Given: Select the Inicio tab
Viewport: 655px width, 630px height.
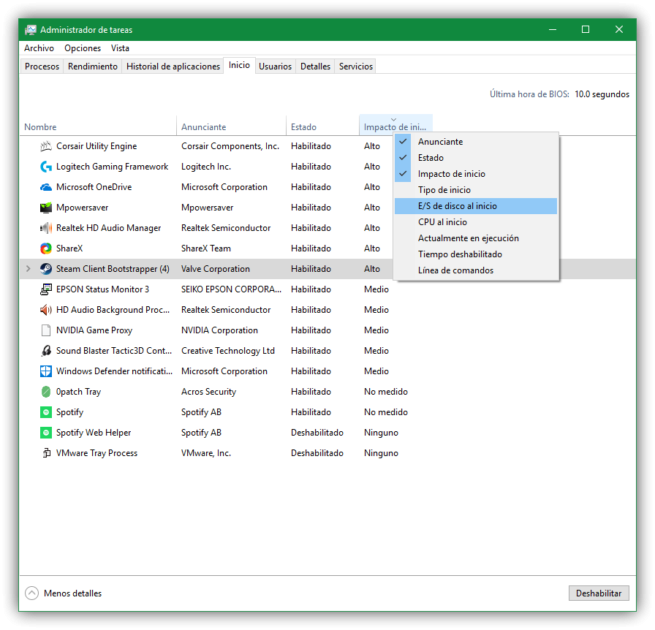Looking at the screenshot, I should tap(239, 65).
